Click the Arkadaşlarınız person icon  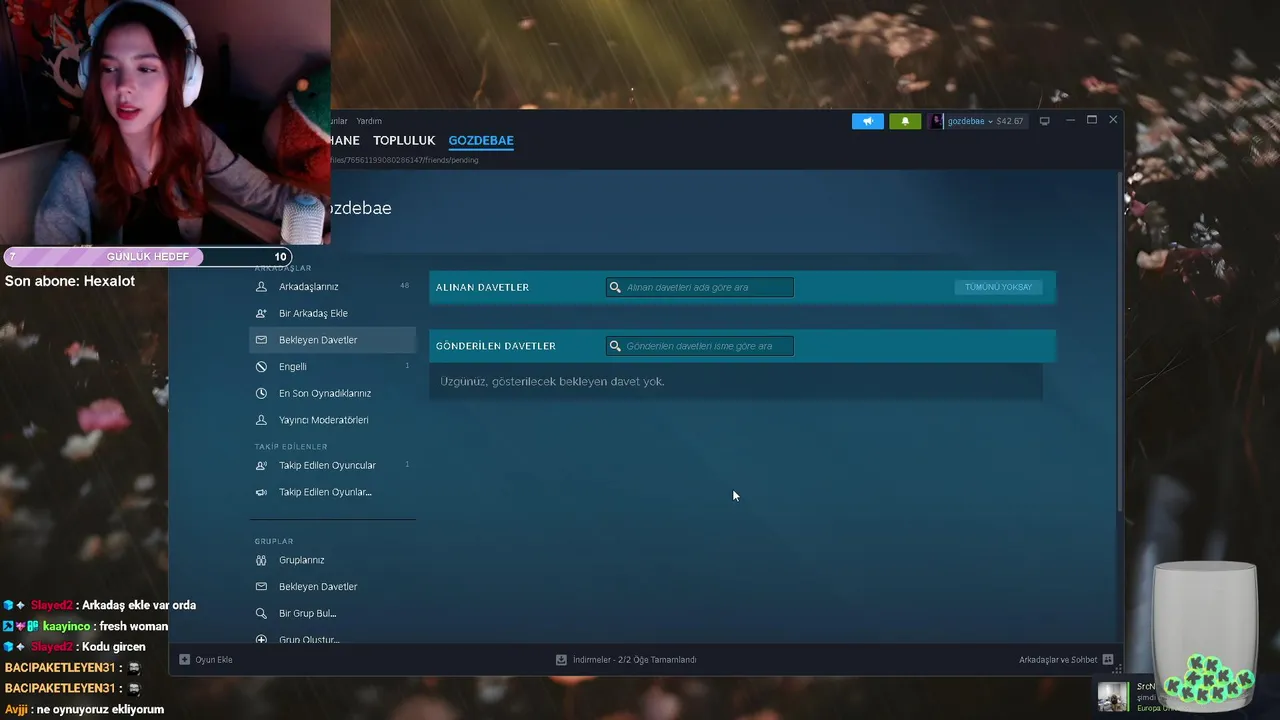coord(261,287)
